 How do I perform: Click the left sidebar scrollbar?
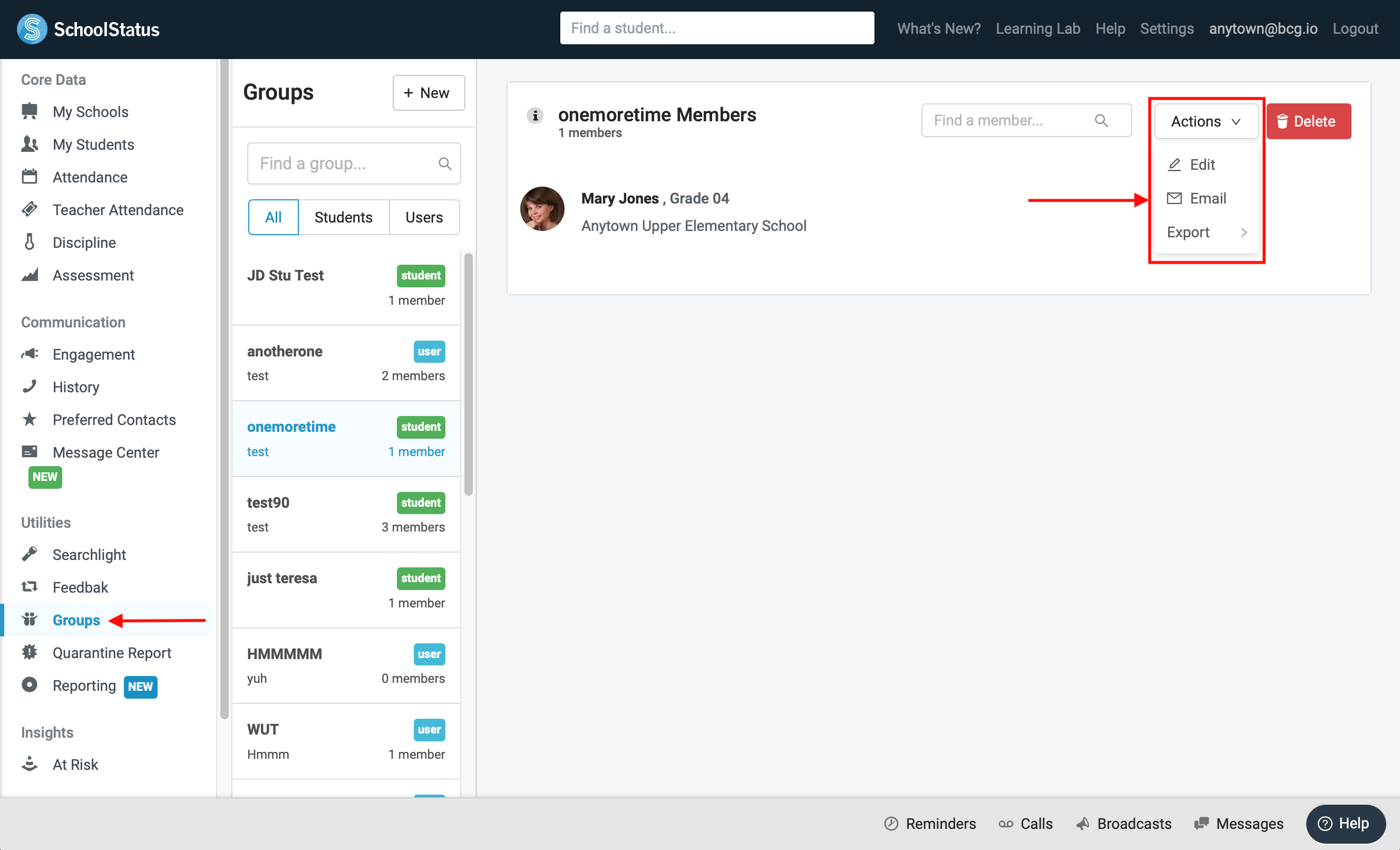(225, 389)
